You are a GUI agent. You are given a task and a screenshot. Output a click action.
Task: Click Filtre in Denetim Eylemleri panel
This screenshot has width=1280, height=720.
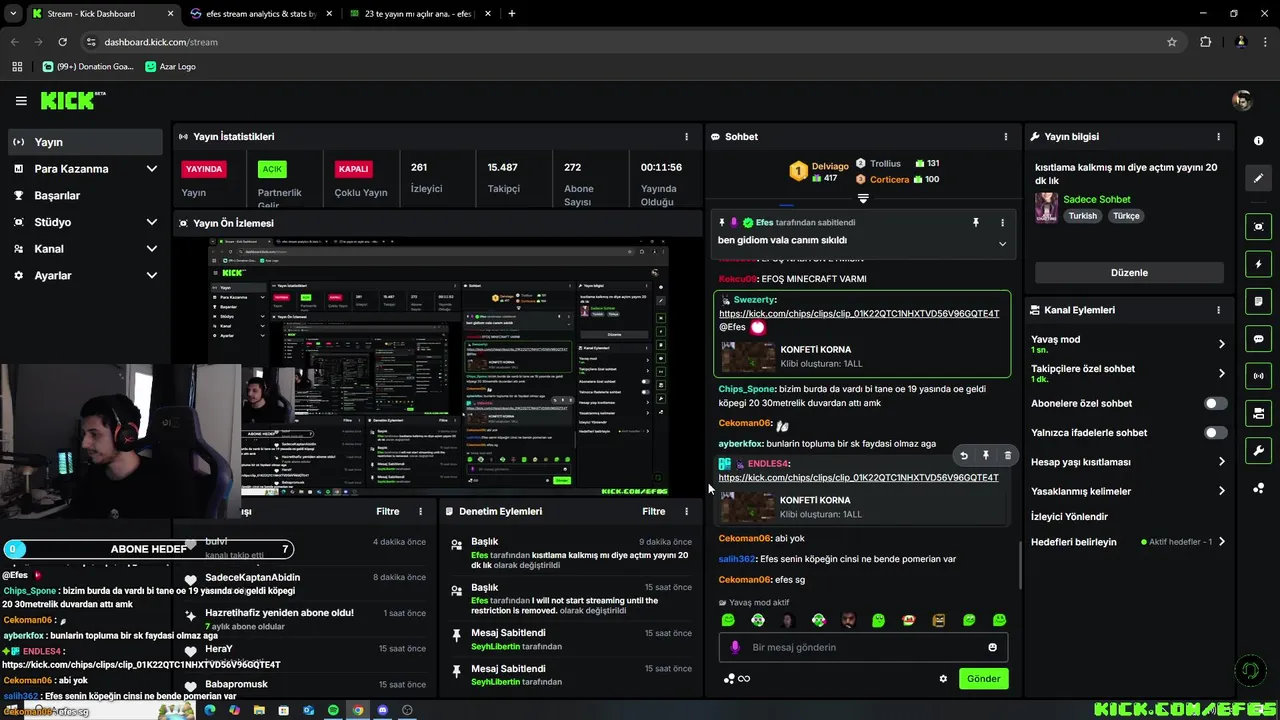653,511
